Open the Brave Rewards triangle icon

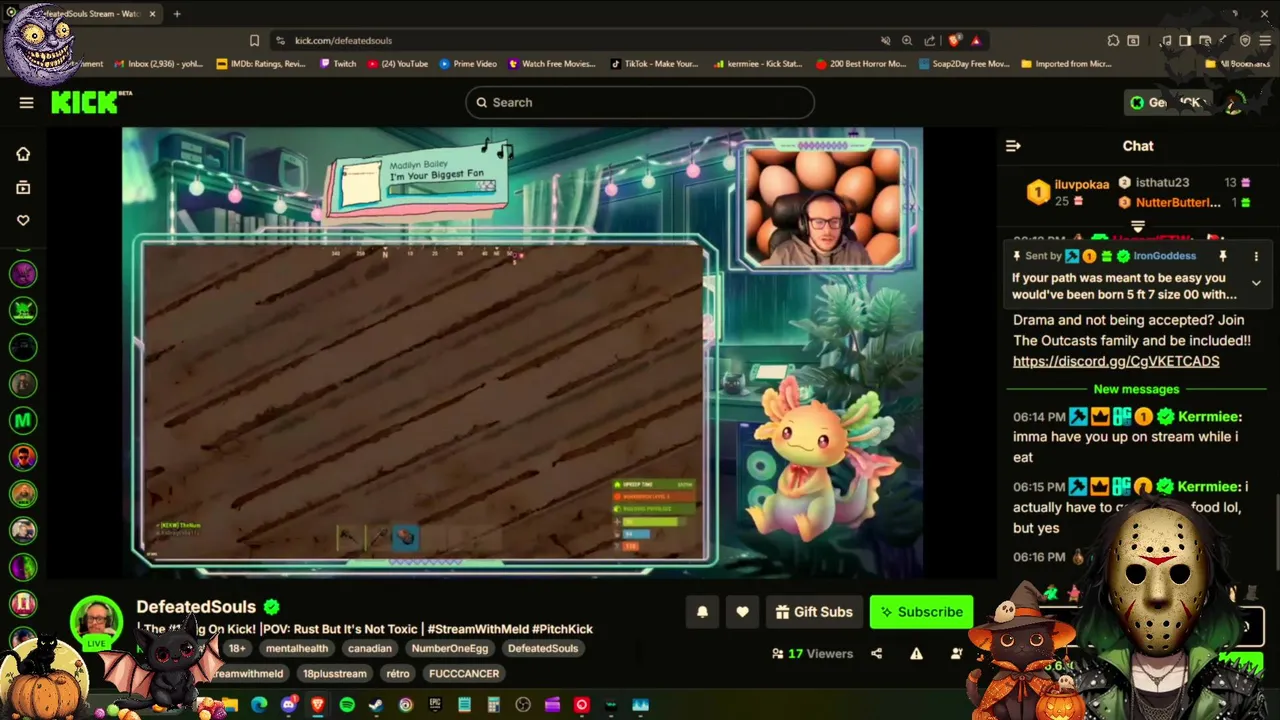coord(976,41)
